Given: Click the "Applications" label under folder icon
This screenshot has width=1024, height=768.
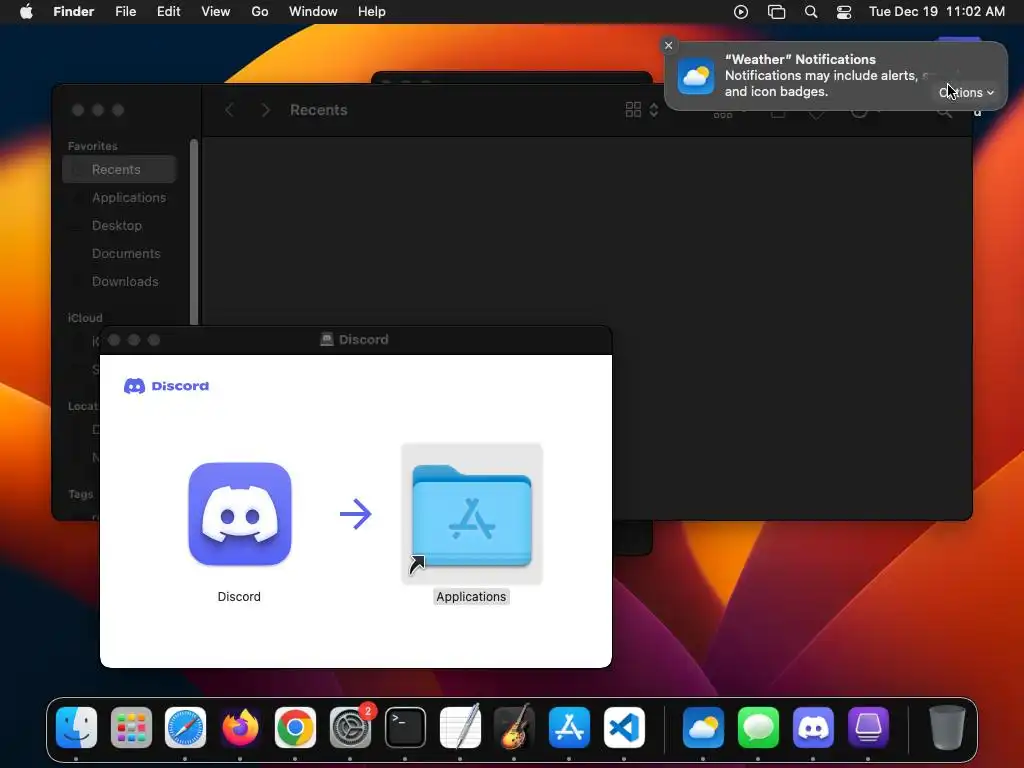Looking at the screenshot, I should click(471, 596).
